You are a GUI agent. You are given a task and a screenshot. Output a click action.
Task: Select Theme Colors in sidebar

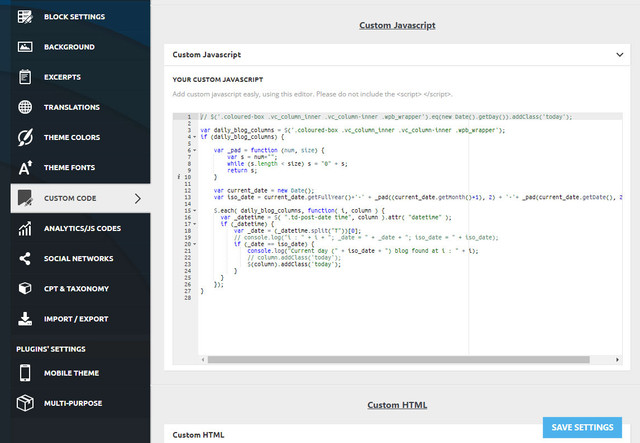pos(80,137)
